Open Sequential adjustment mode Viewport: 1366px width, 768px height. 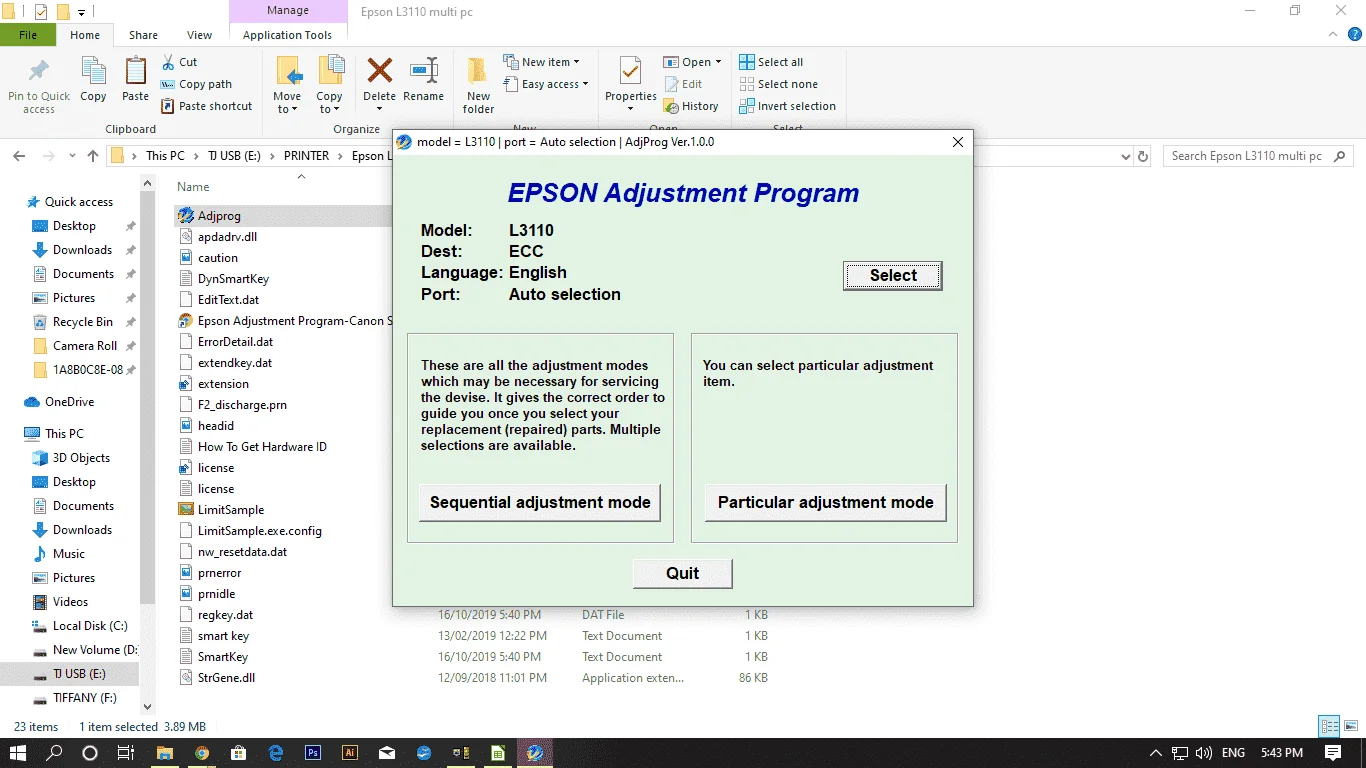pyautogui.click(x=540, y=502)
